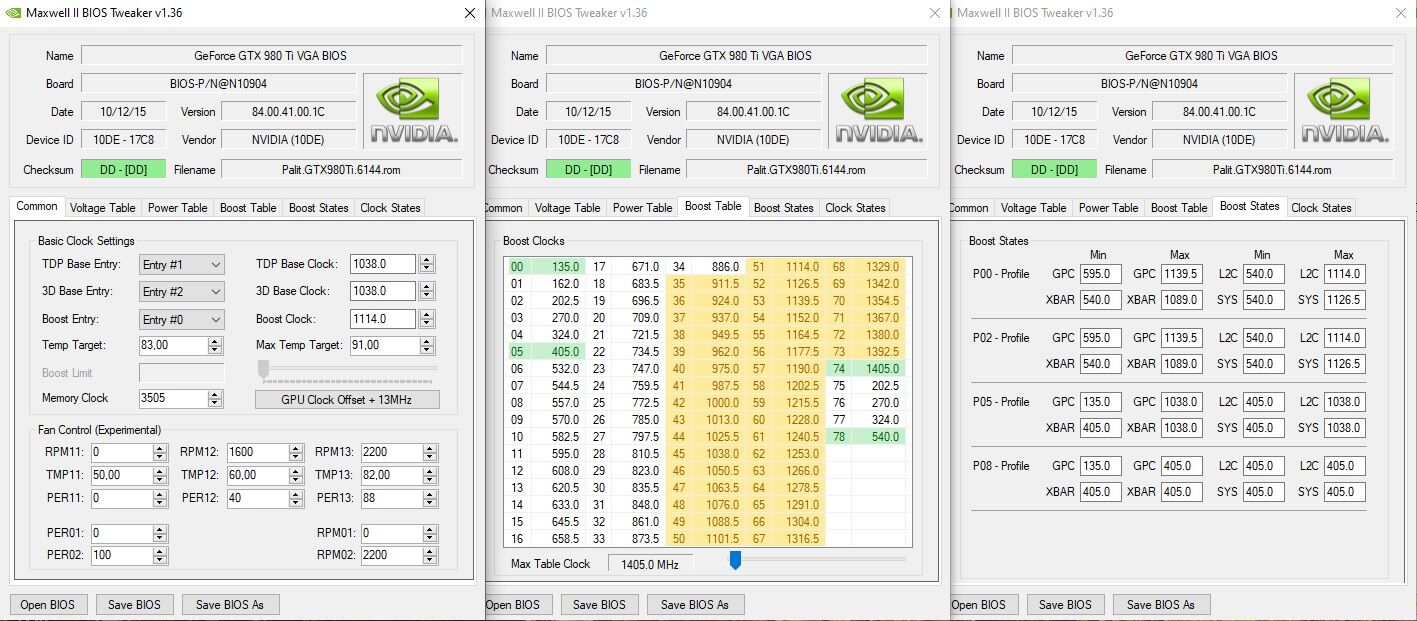The width and height of the screenshot is (1417, 621).
Task: Click P00 Profile GPC Min field 595.0
Action: click(1100, 274)
